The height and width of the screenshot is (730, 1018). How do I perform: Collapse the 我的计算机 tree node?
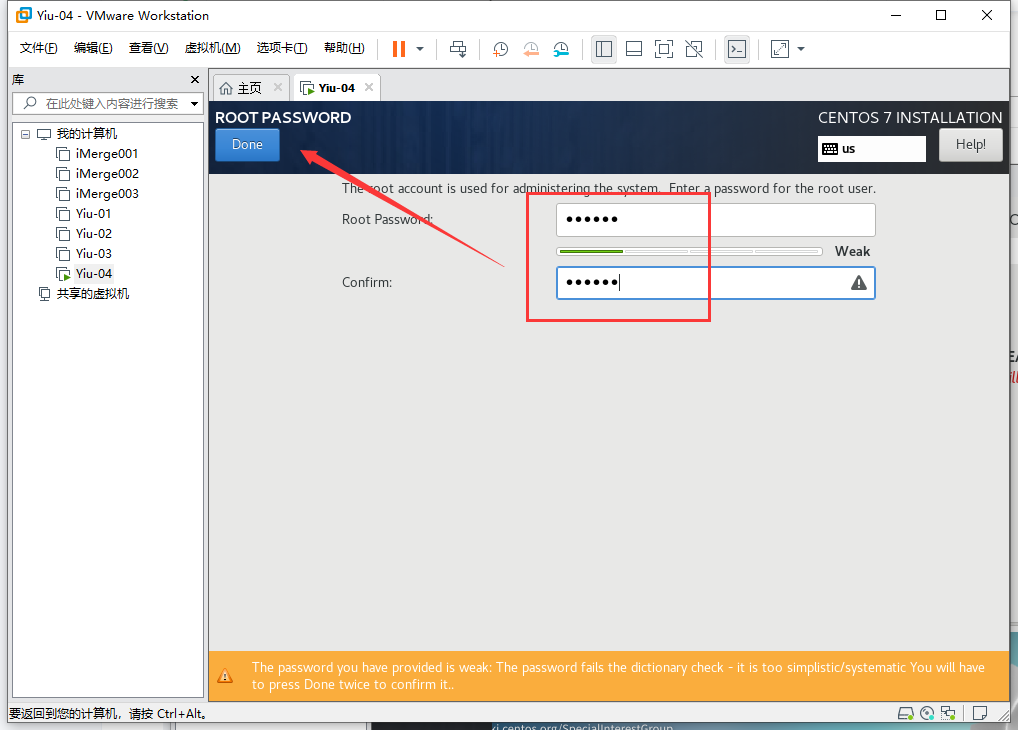click(25, 134)
